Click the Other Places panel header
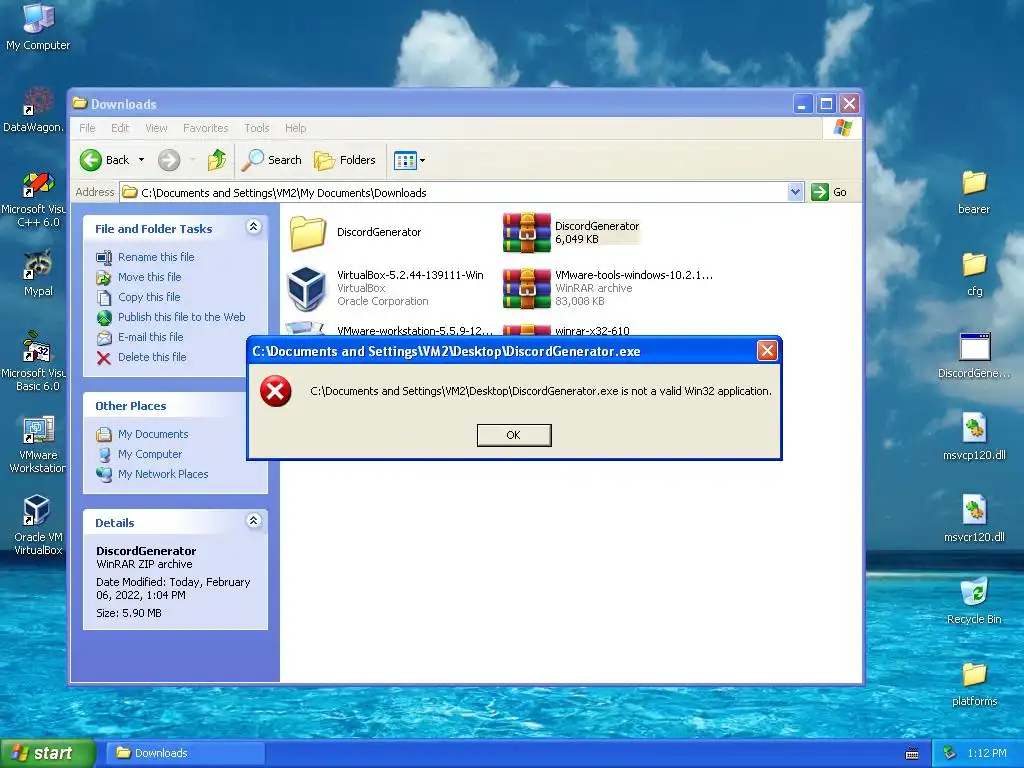The width and height of the screenshot is (1024, 768). pyautogui.click(x=175, y=406)
